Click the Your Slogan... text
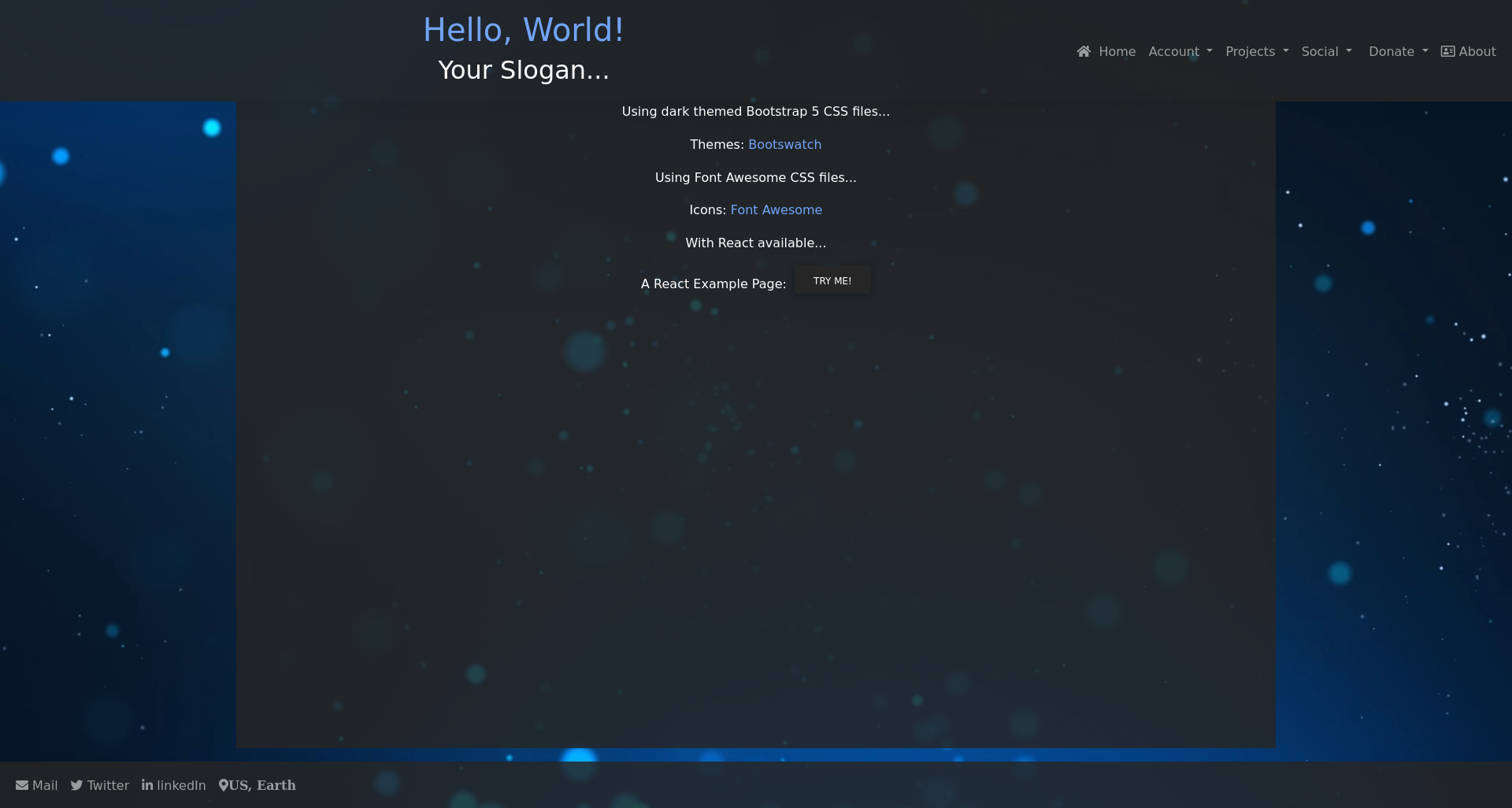1512x808 pixels. click(524, 70)
